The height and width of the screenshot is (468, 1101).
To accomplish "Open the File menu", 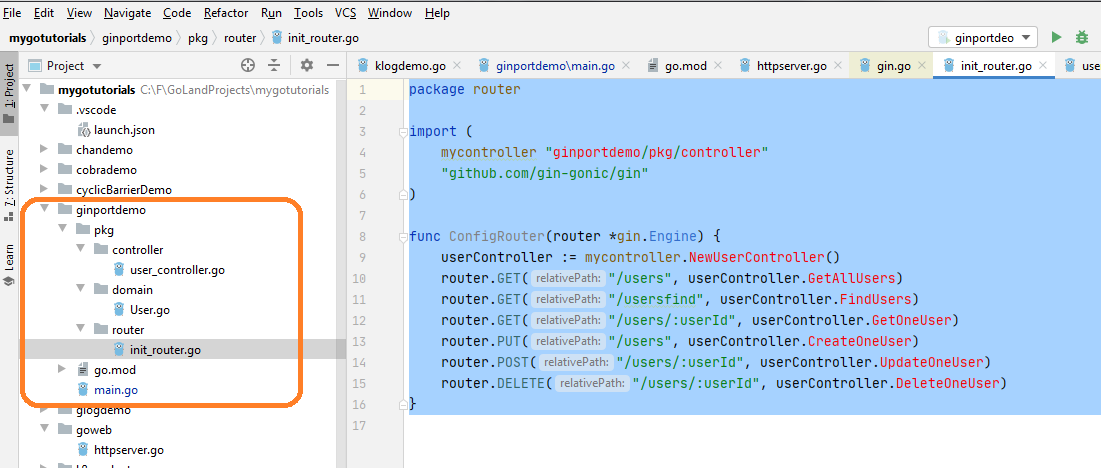I will pyautogui.click(x=12, y=13).
